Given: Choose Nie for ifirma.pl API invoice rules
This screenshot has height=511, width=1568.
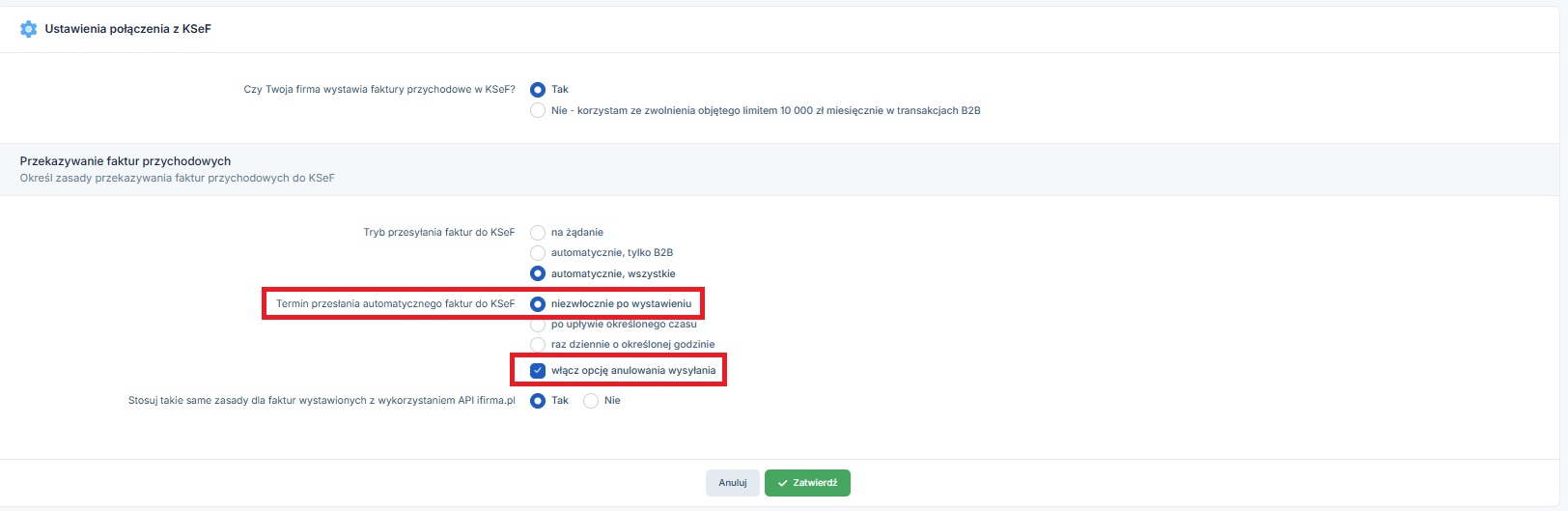Looking at the screenshot, I should 591,401.
